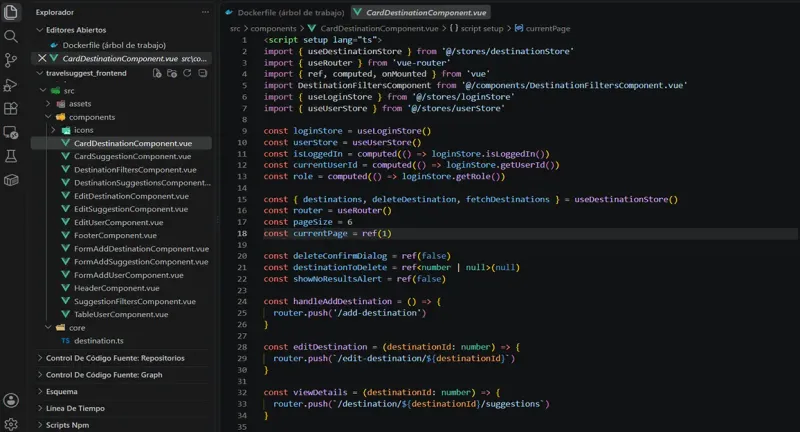Open the Search view icon
This screenshot has height=432, width=800.
coord(11,36)
